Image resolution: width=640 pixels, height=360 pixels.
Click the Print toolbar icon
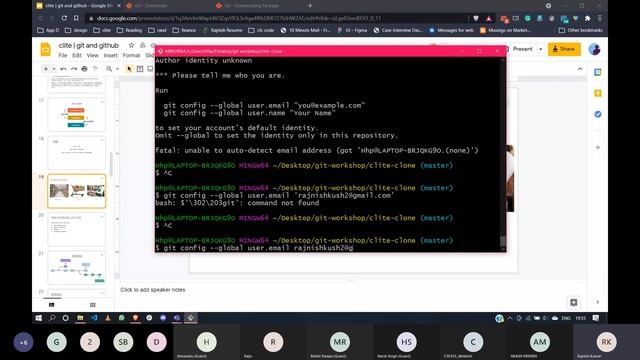[x=84, y=69]
